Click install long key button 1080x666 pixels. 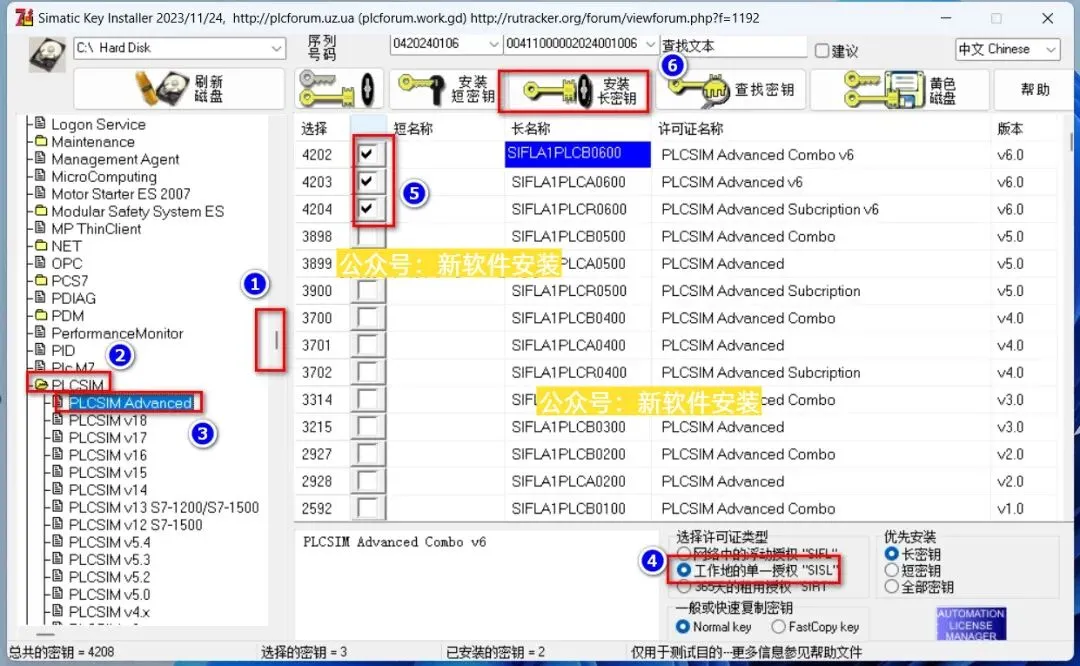pyautogui.click(x=574, y=90)
